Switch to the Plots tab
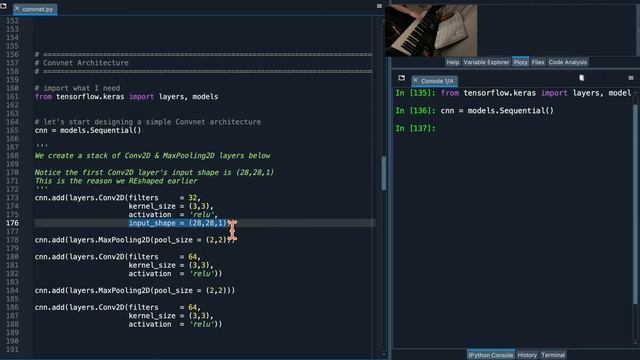Image resolution: width=640 pixels, height=360 pixels. (520, 62)
